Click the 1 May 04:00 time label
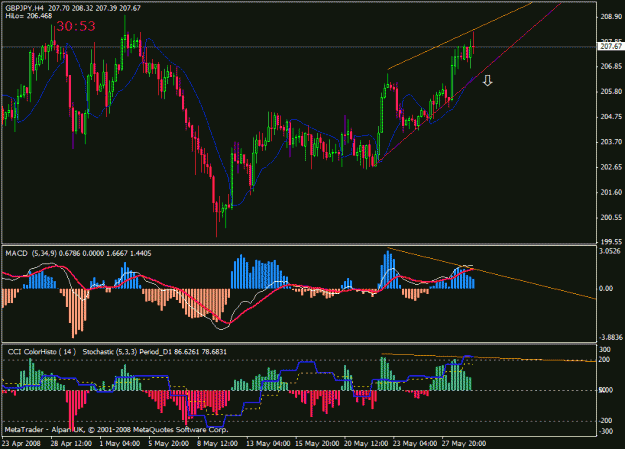625x449 pixels. (x=120, y=443)
